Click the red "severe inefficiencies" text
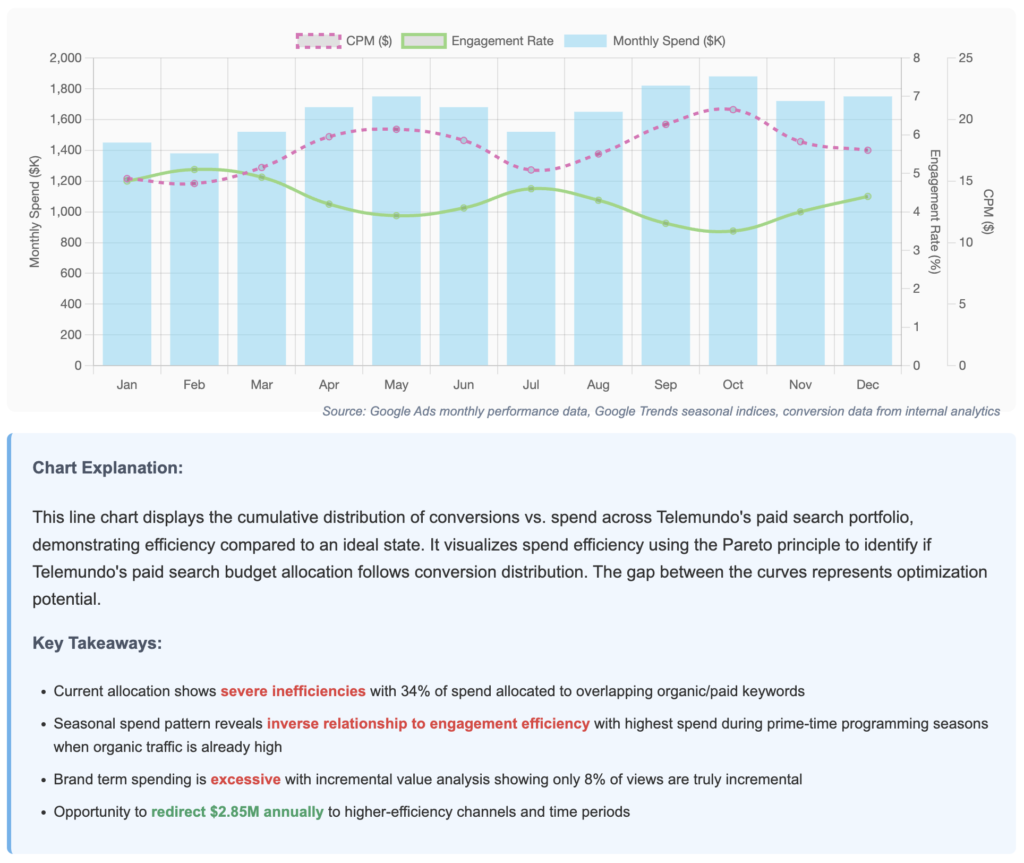 293,691
